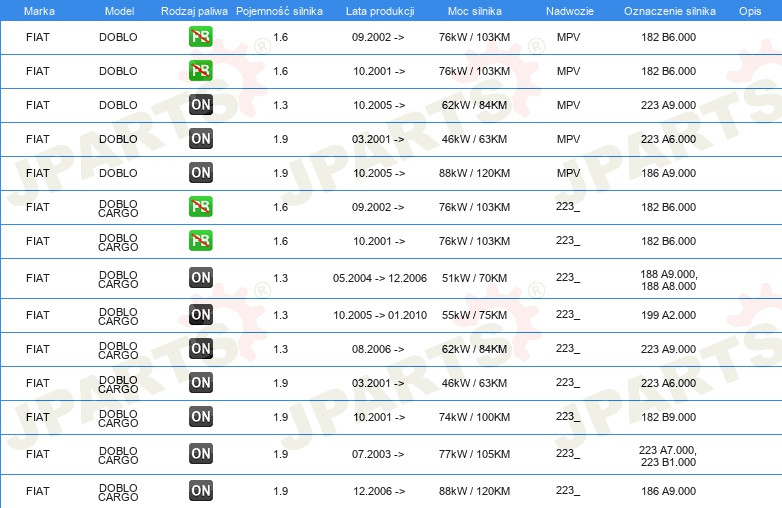Click the PB petrol icon in the DOBLO MPV 10.2001 row
The width and height of the screenshot is (782, 508).
[200, 71]
